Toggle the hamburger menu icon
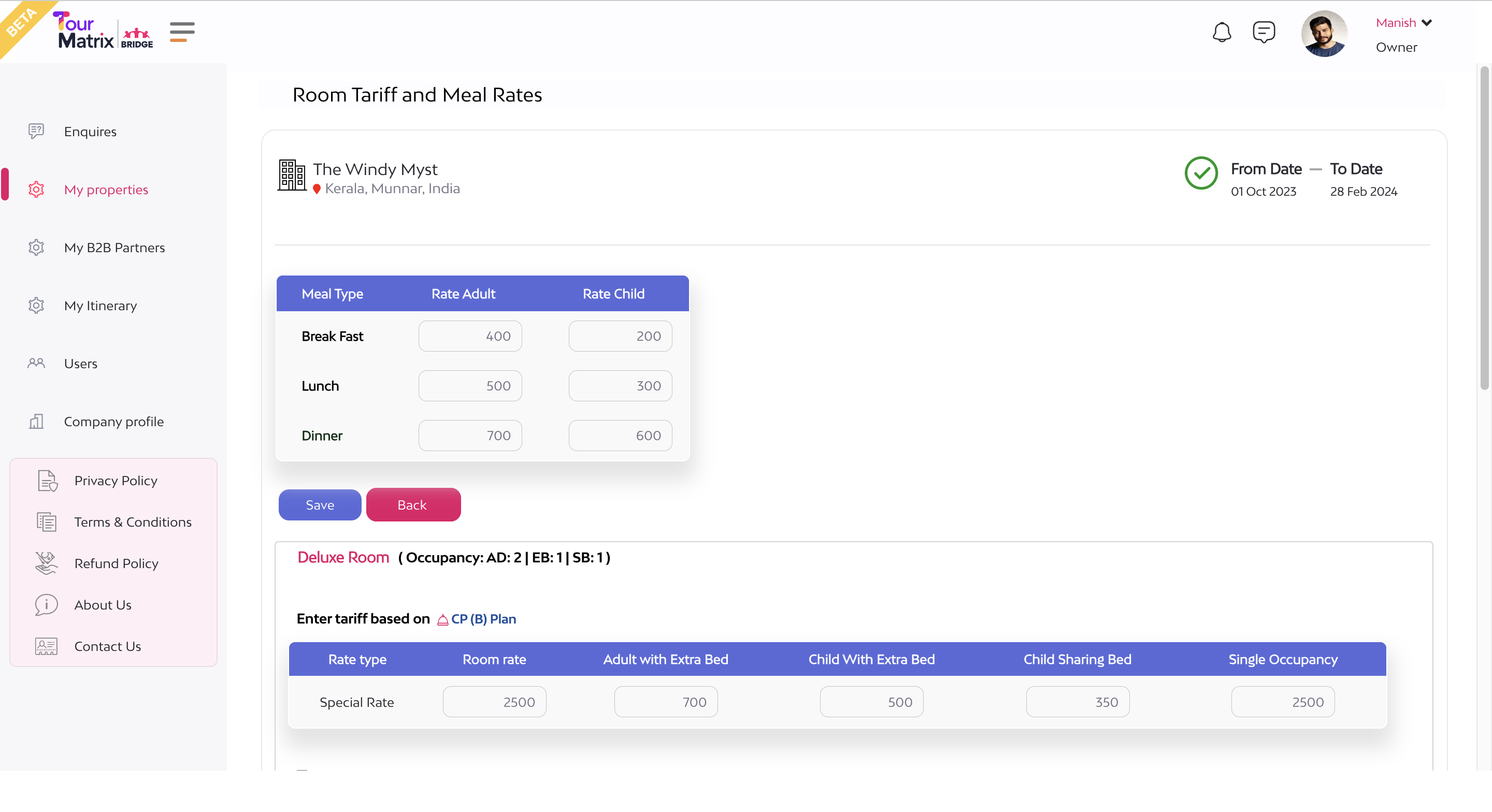Image resolution: width=1492 pixels, height=812 pixels. [x=182, y=32]
